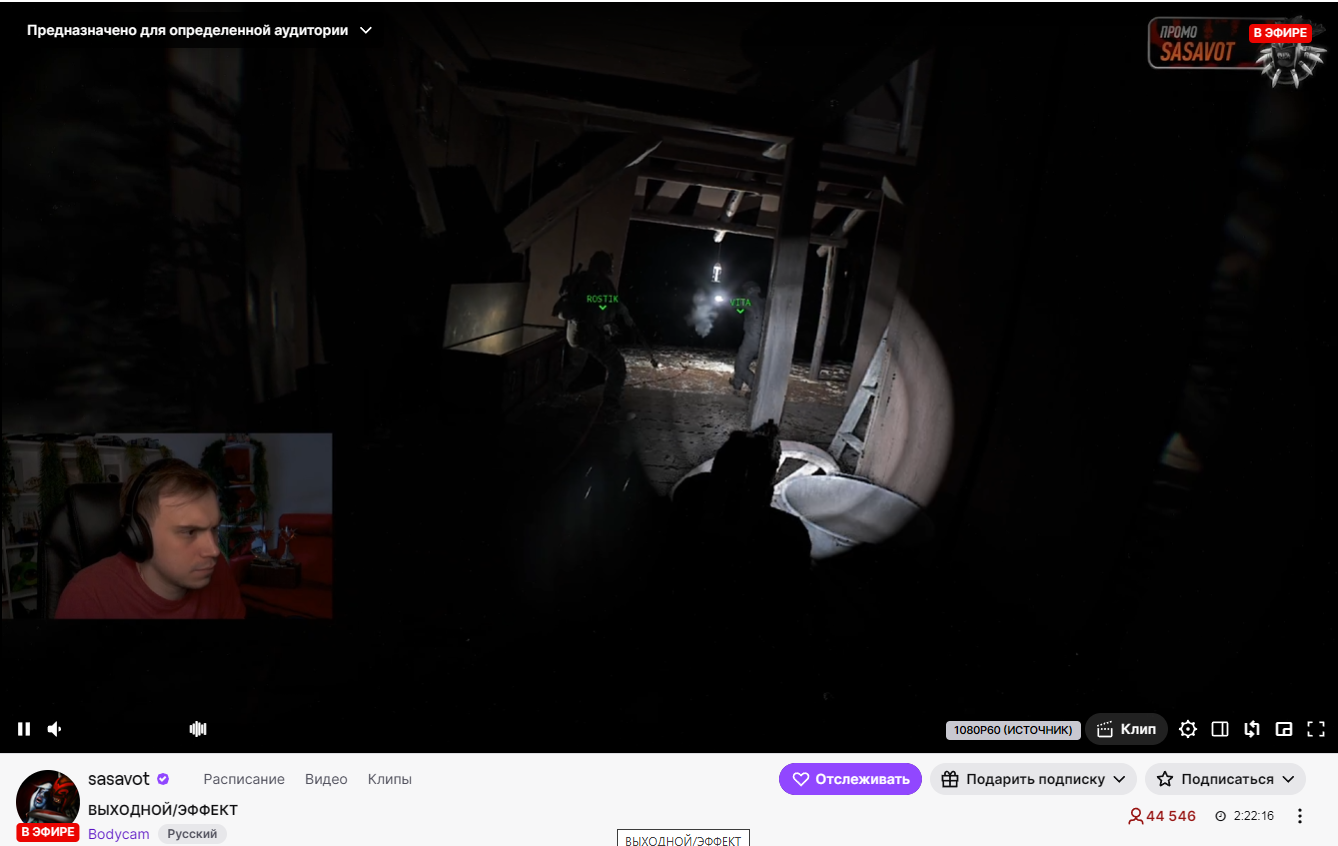Click the stream uptime 2:22:16

(1244, 816)
